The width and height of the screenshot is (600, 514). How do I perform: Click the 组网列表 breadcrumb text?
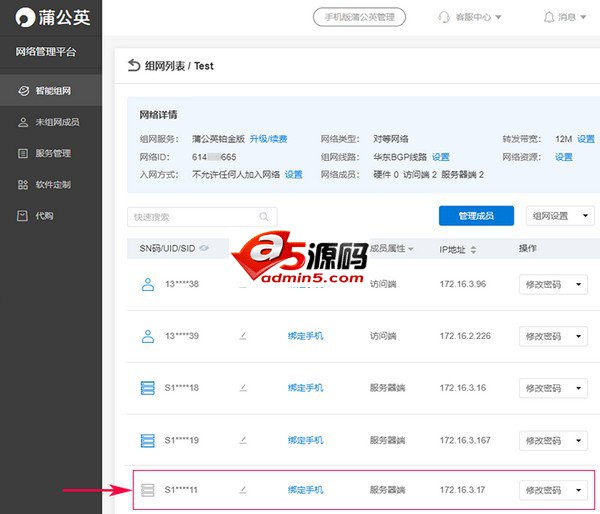pos(165,66)
